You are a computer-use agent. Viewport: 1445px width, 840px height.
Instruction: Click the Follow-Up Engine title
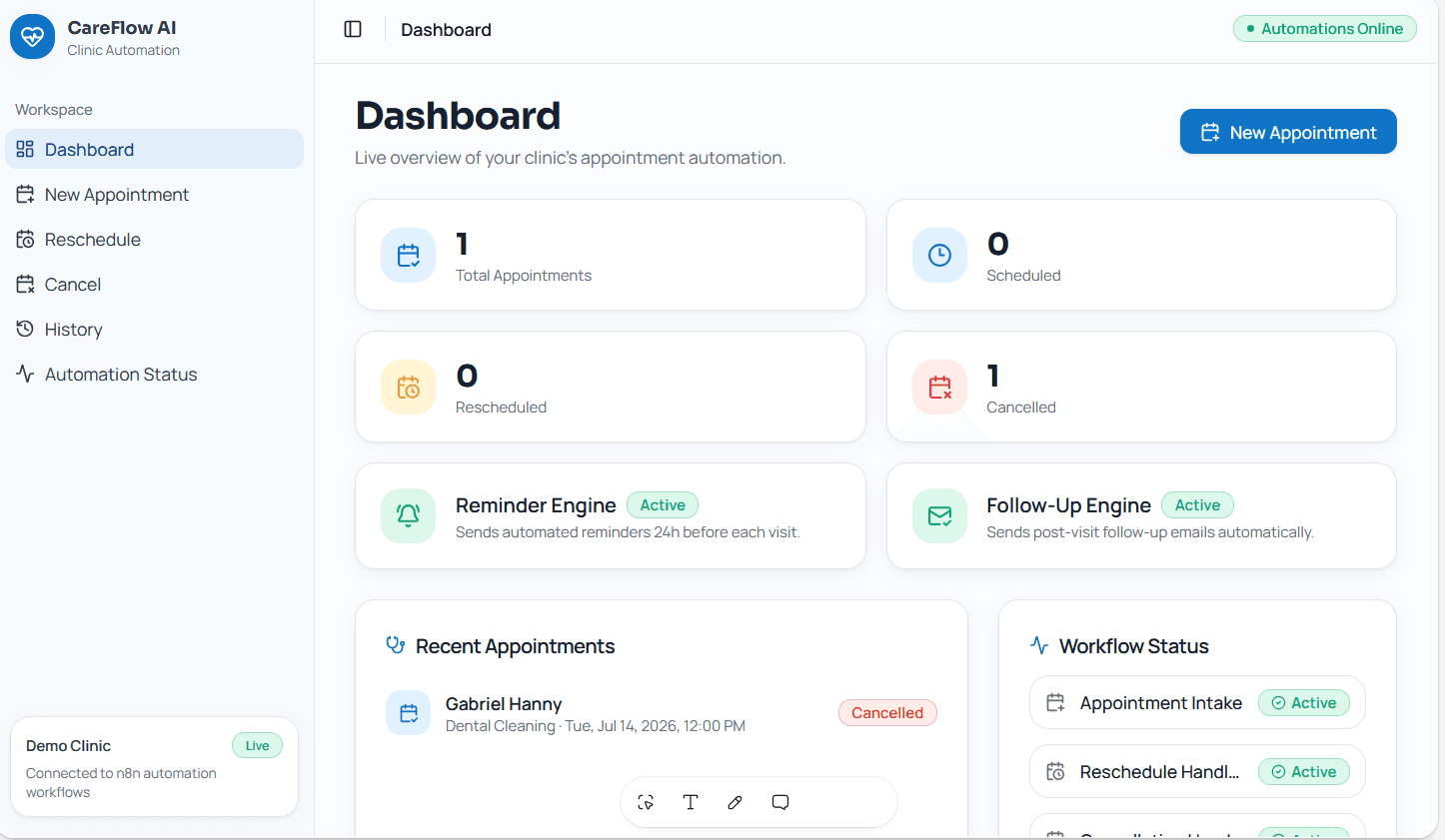[x=1068, y=505]
